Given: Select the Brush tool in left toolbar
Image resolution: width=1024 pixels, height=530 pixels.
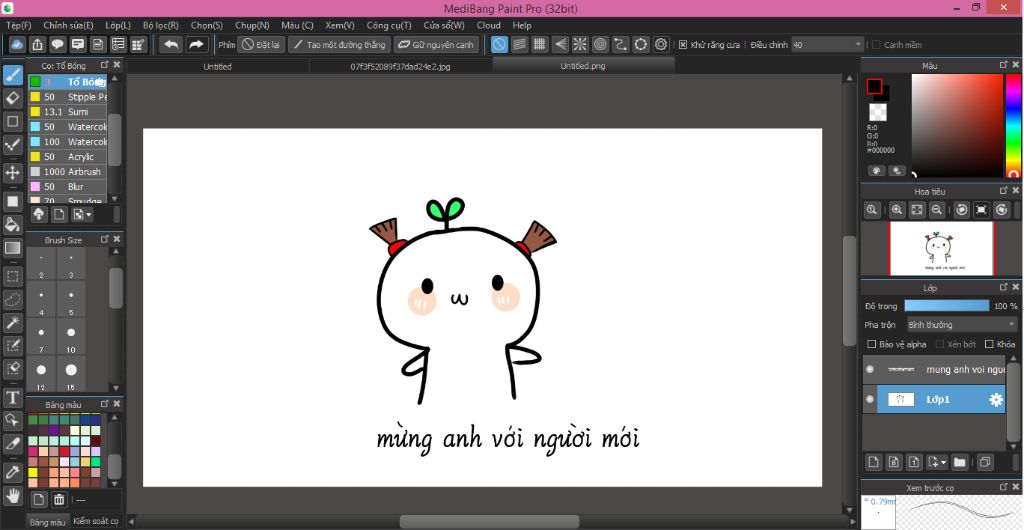Looking at the screenshot, I should click(12, 74).
